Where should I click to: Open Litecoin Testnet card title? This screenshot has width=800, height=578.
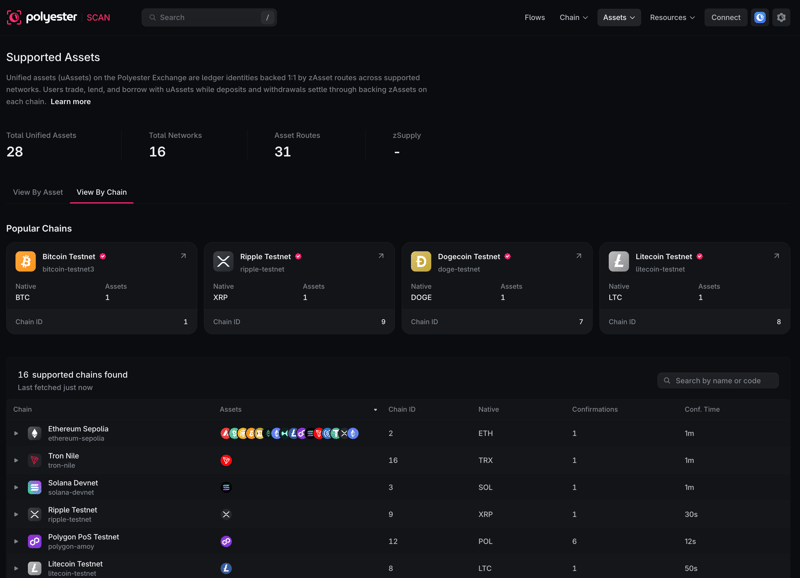point(664,257)
